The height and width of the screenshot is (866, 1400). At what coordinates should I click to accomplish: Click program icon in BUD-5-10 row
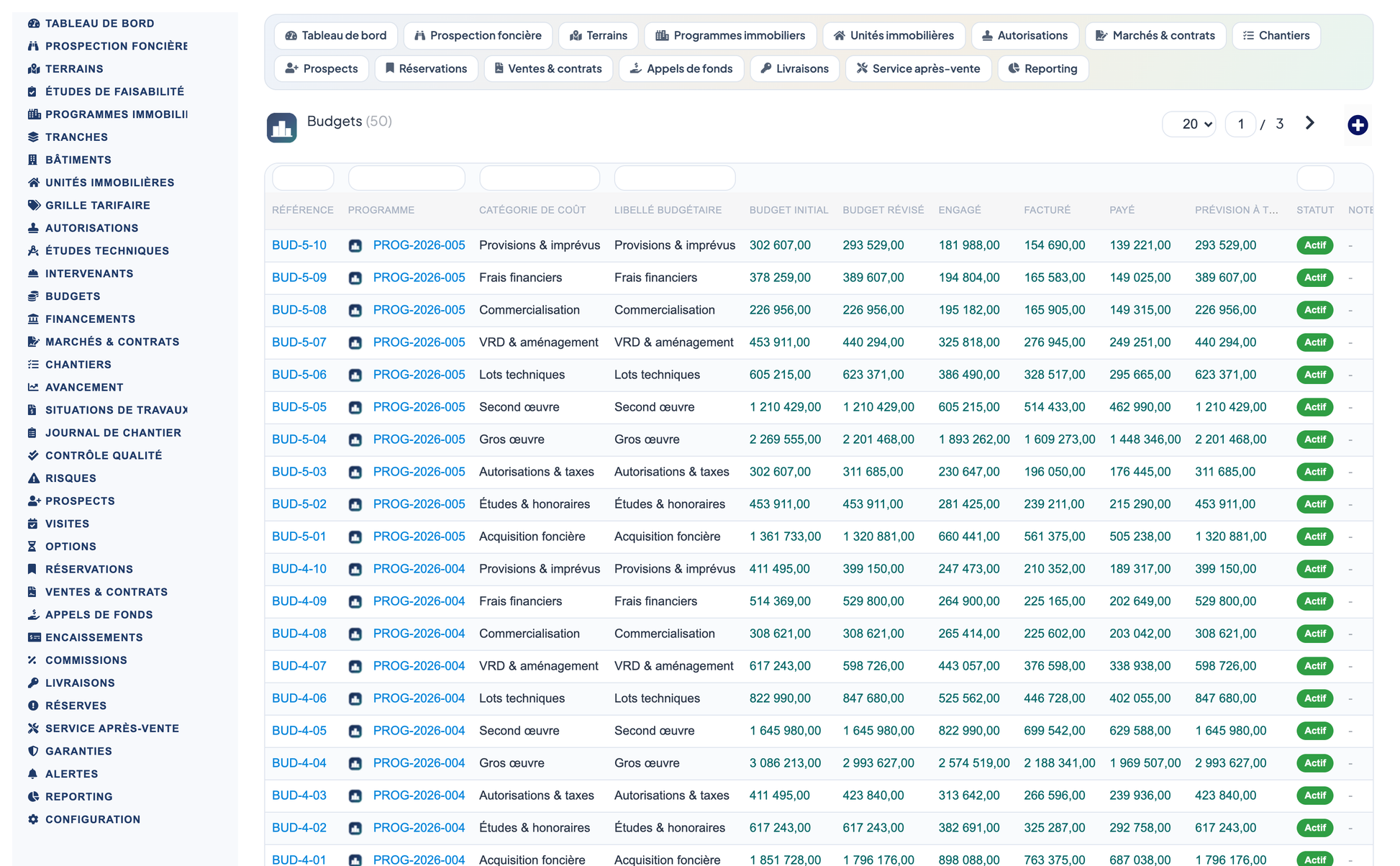pos(355,246)
